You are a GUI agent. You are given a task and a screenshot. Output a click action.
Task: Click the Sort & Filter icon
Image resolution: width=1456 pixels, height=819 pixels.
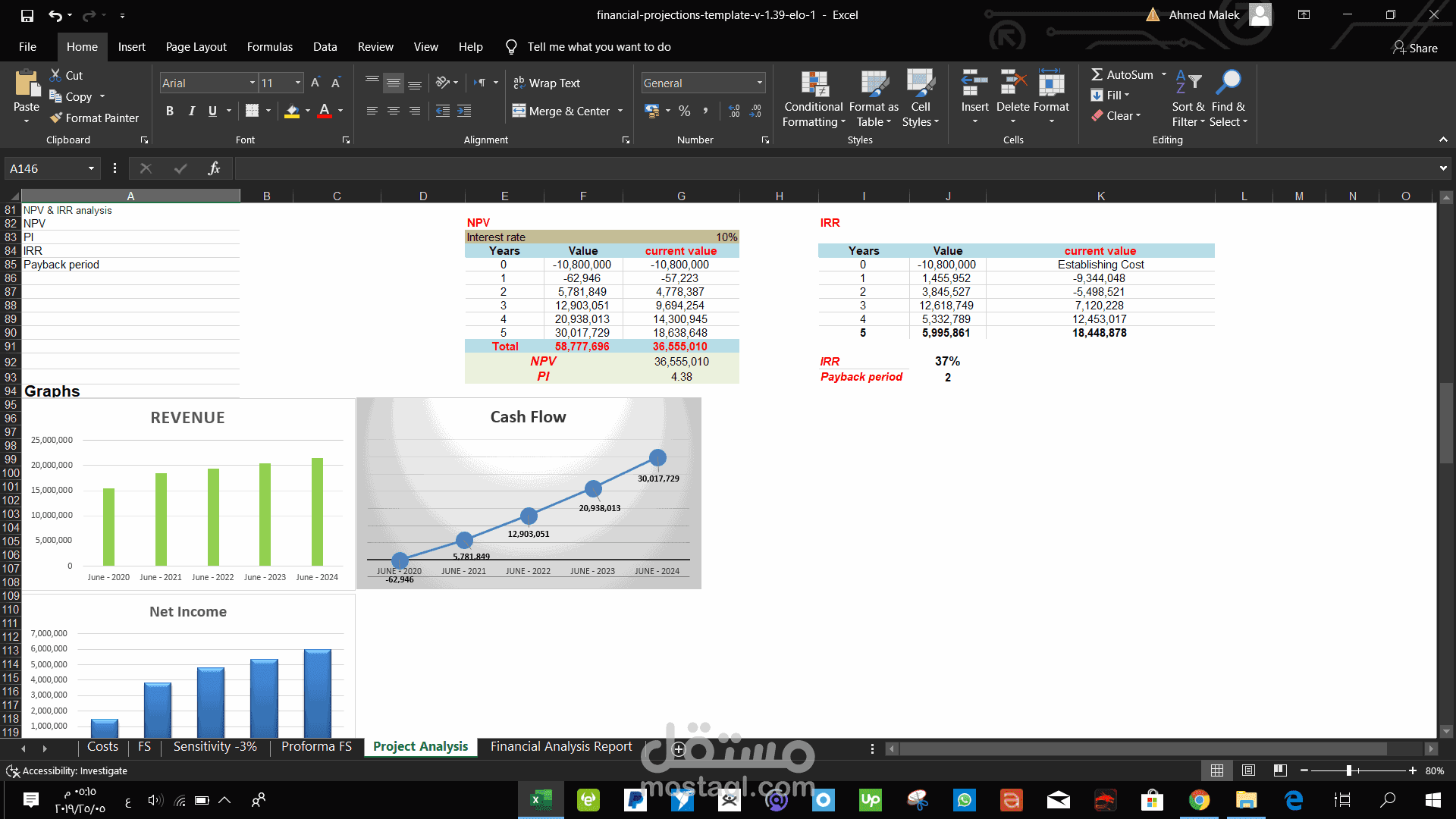point(1188,82)
